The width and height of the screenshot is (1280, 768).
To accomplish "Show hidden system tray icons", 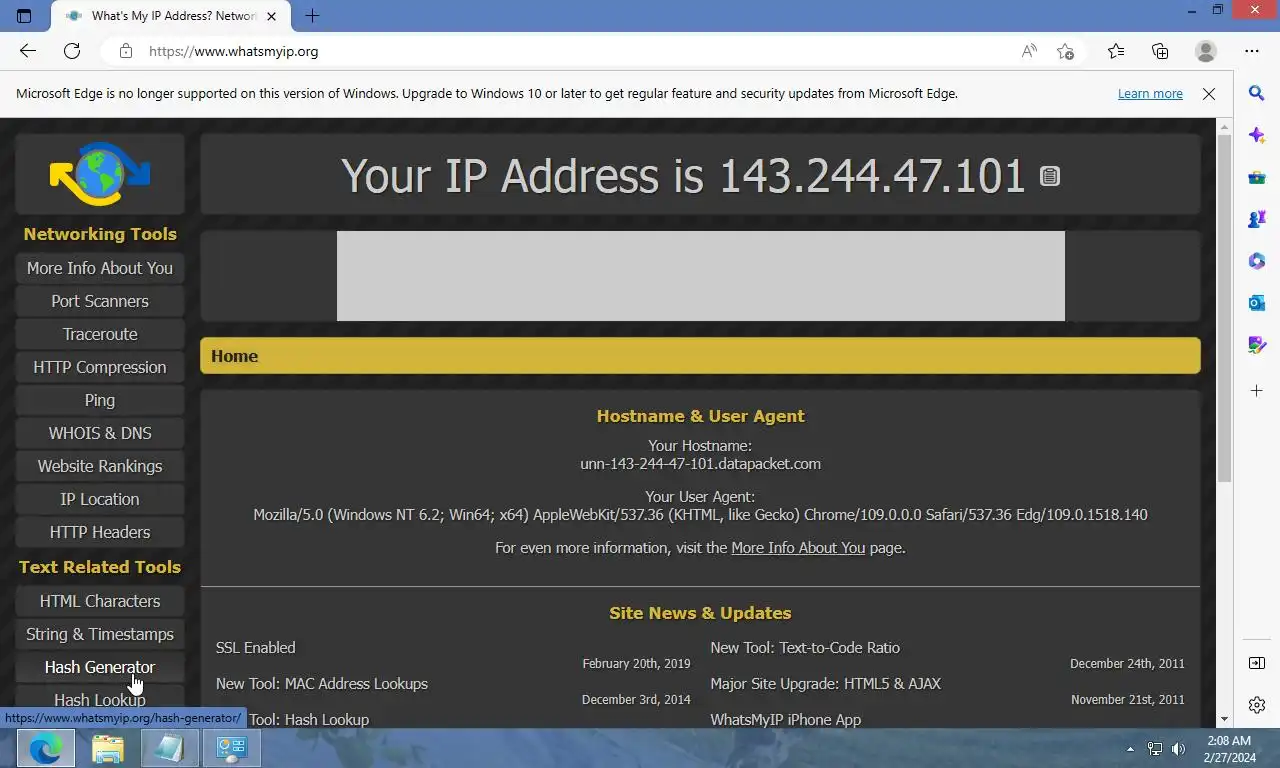I will point(1131,749).
